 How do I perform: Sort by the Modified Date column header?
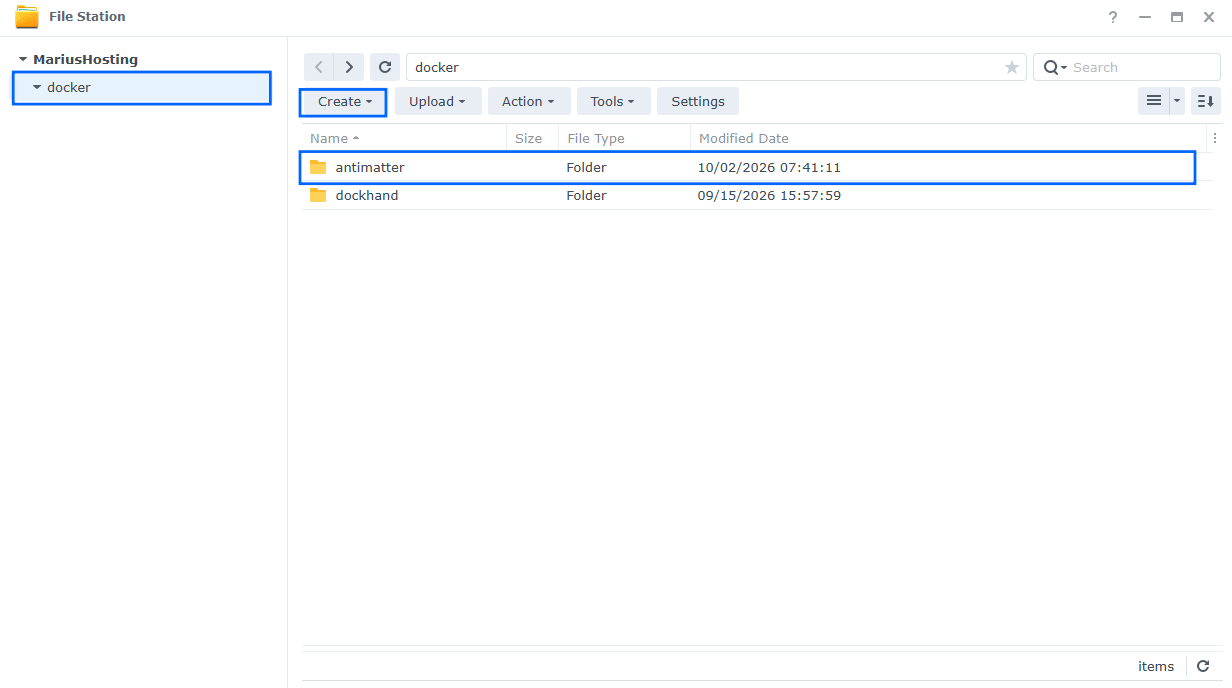pyautogui.click(x=948, y=138)
